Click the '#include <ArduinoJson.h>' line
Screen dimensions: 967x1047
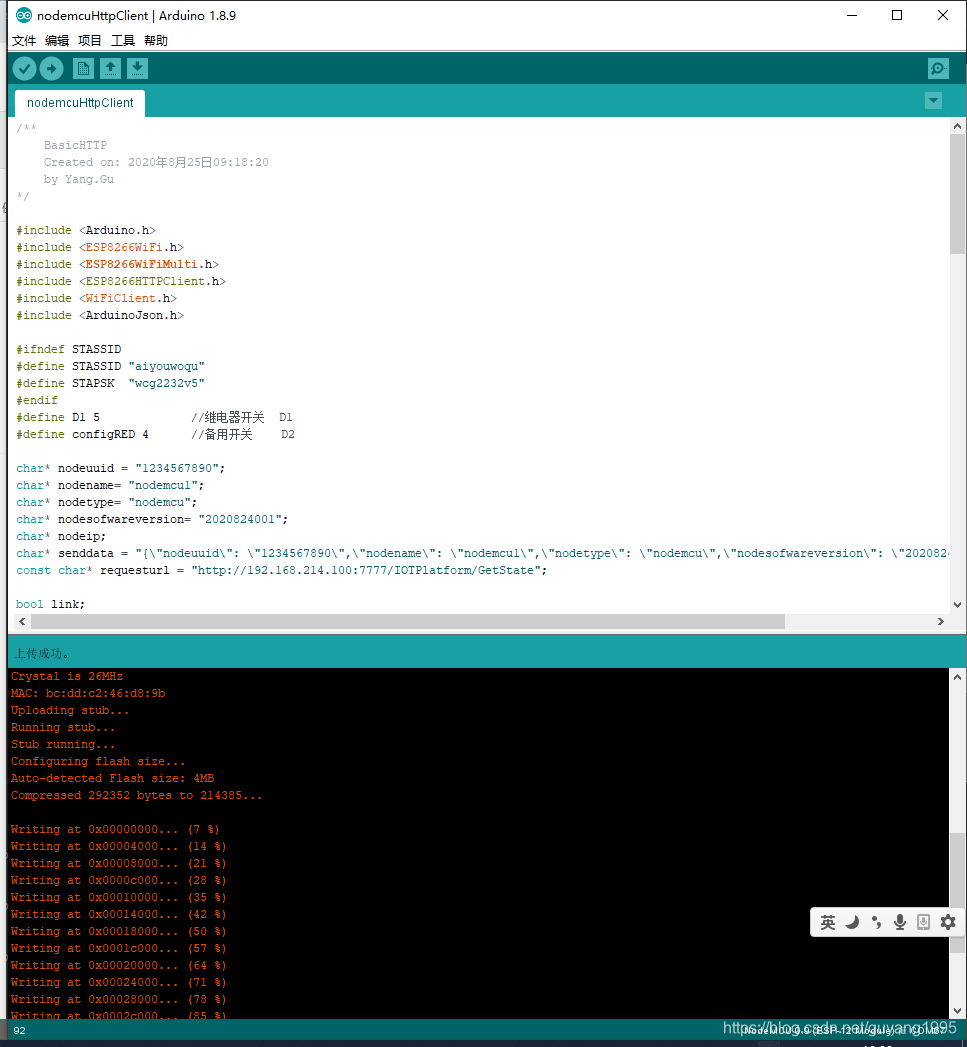[100, 315]
